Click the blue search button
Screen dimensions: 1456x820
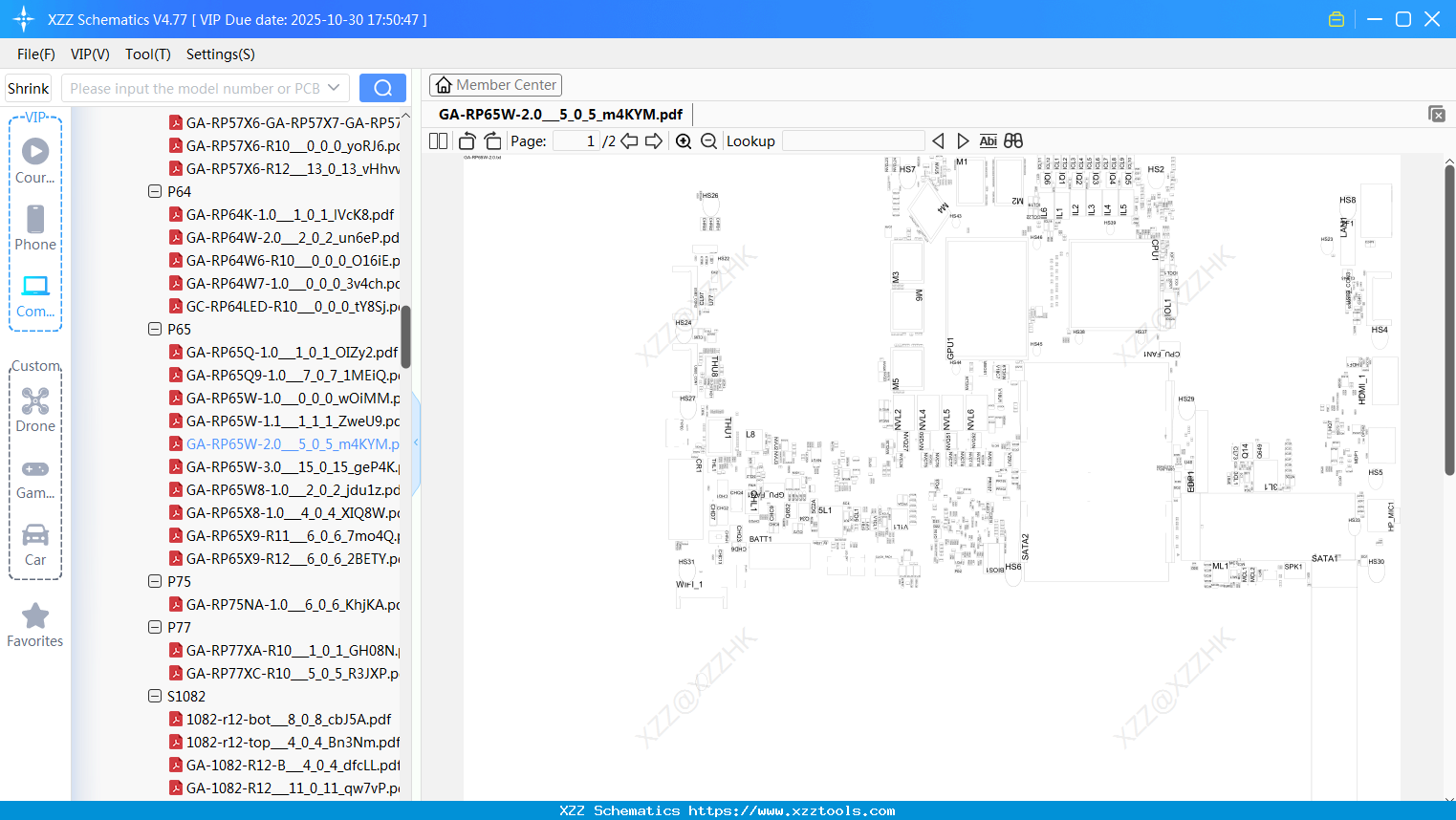pos(382,88)
